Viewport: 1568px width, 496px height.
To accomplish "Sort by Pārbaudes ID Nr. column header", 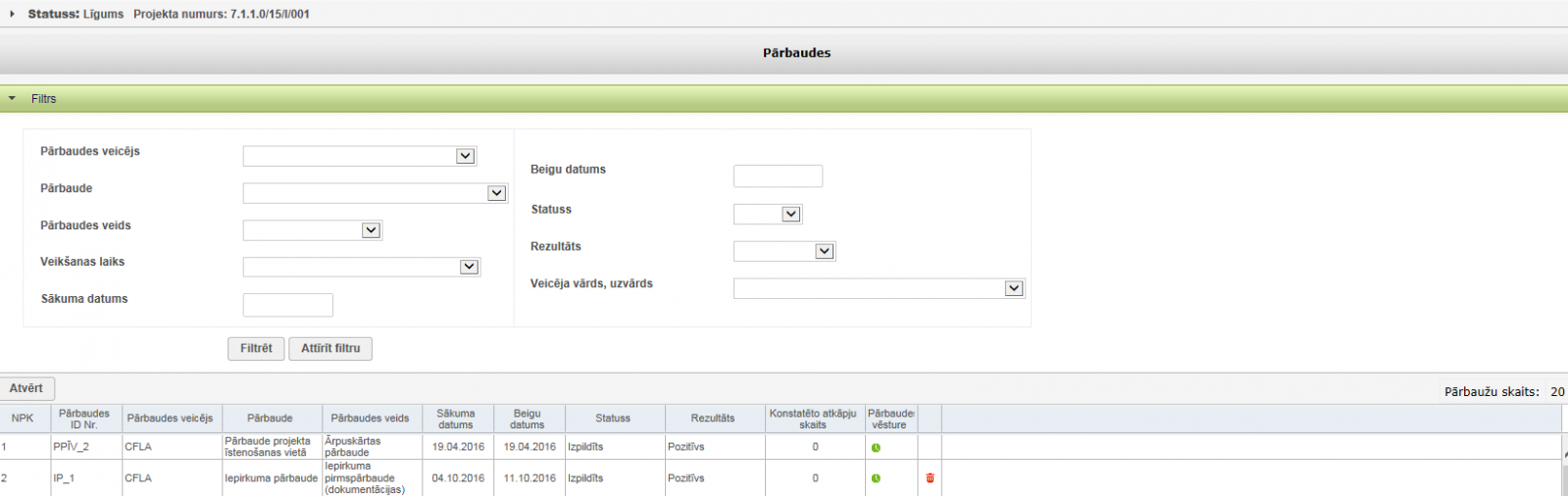I will tap(84, 419).
